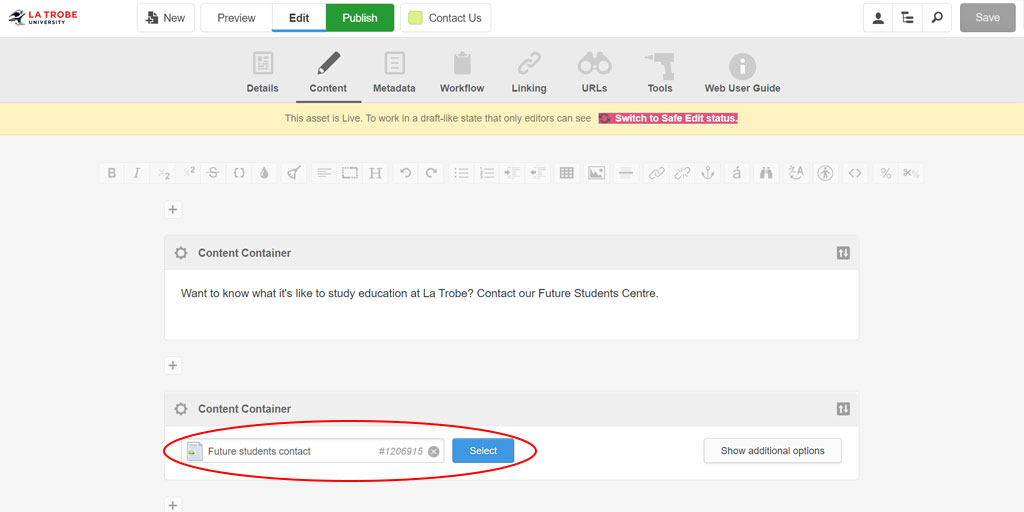This screenshot has height=512, width=1024.
Task: Show additional options for the second container
Action: (772, 451)
